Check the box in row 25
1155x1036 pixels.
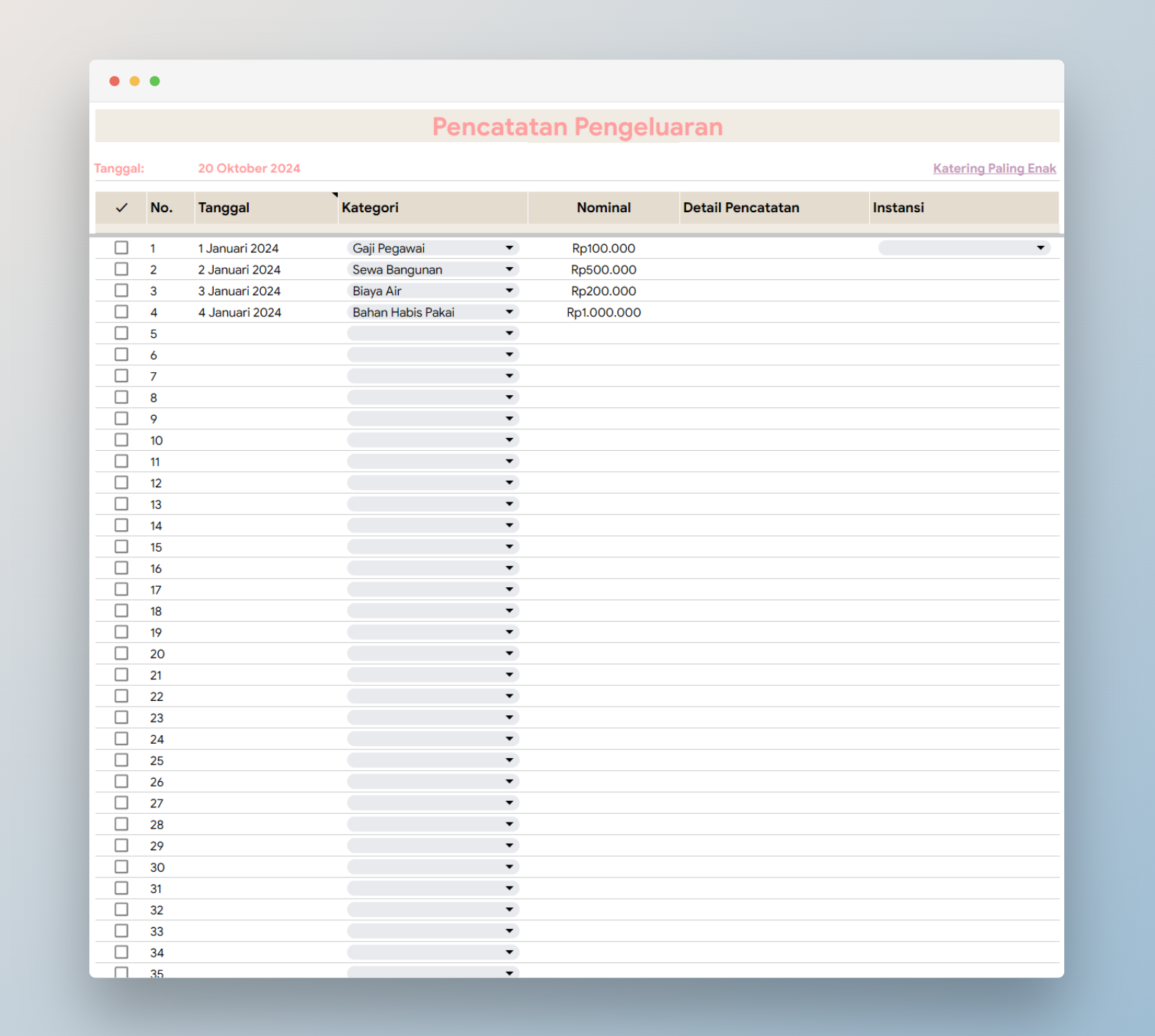pyautogui.click(x=122, y=759)
